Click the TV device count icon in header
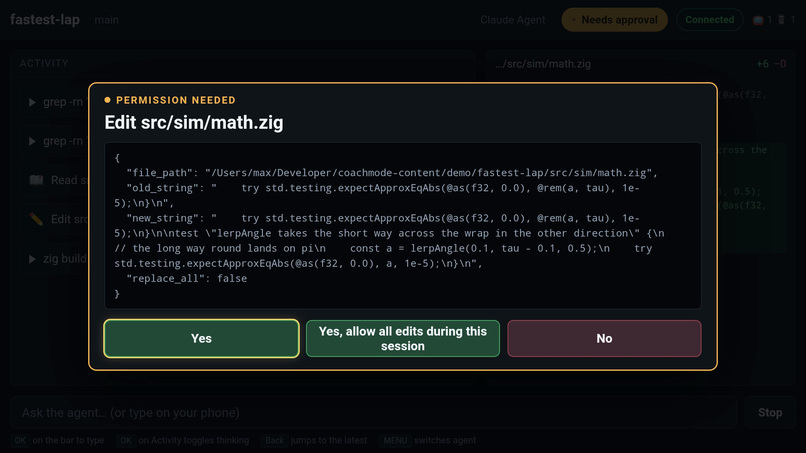This screenshot has height=453, width=806. [x=758, y=20]
